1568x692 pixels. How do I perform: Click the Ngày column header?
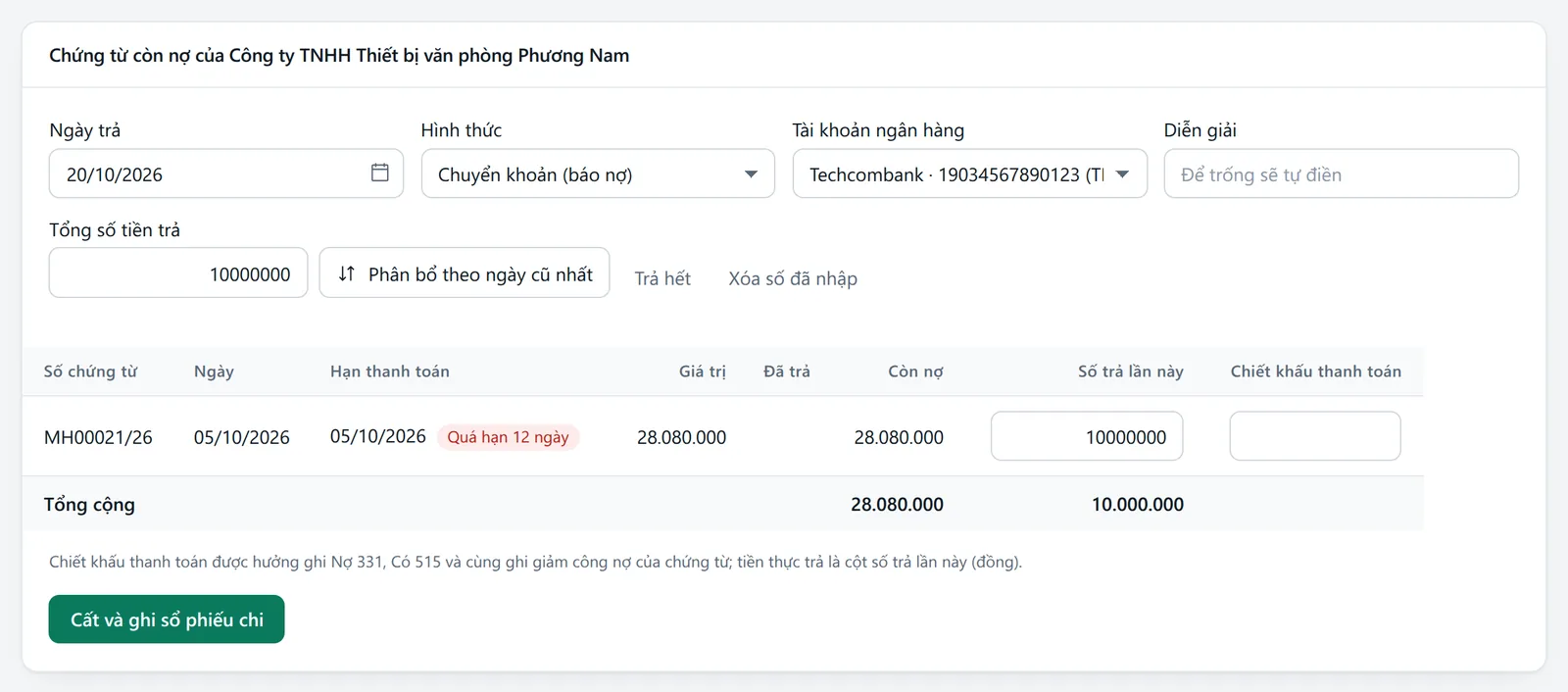point(214,371)
